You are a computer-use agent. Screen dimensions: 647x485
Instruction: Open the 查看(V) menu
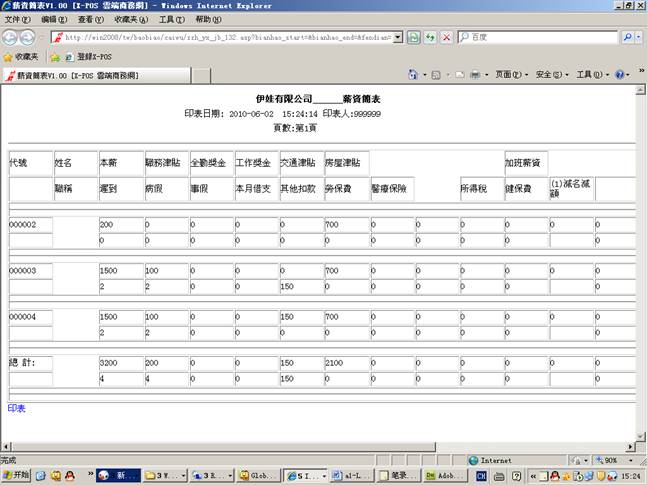90,19
